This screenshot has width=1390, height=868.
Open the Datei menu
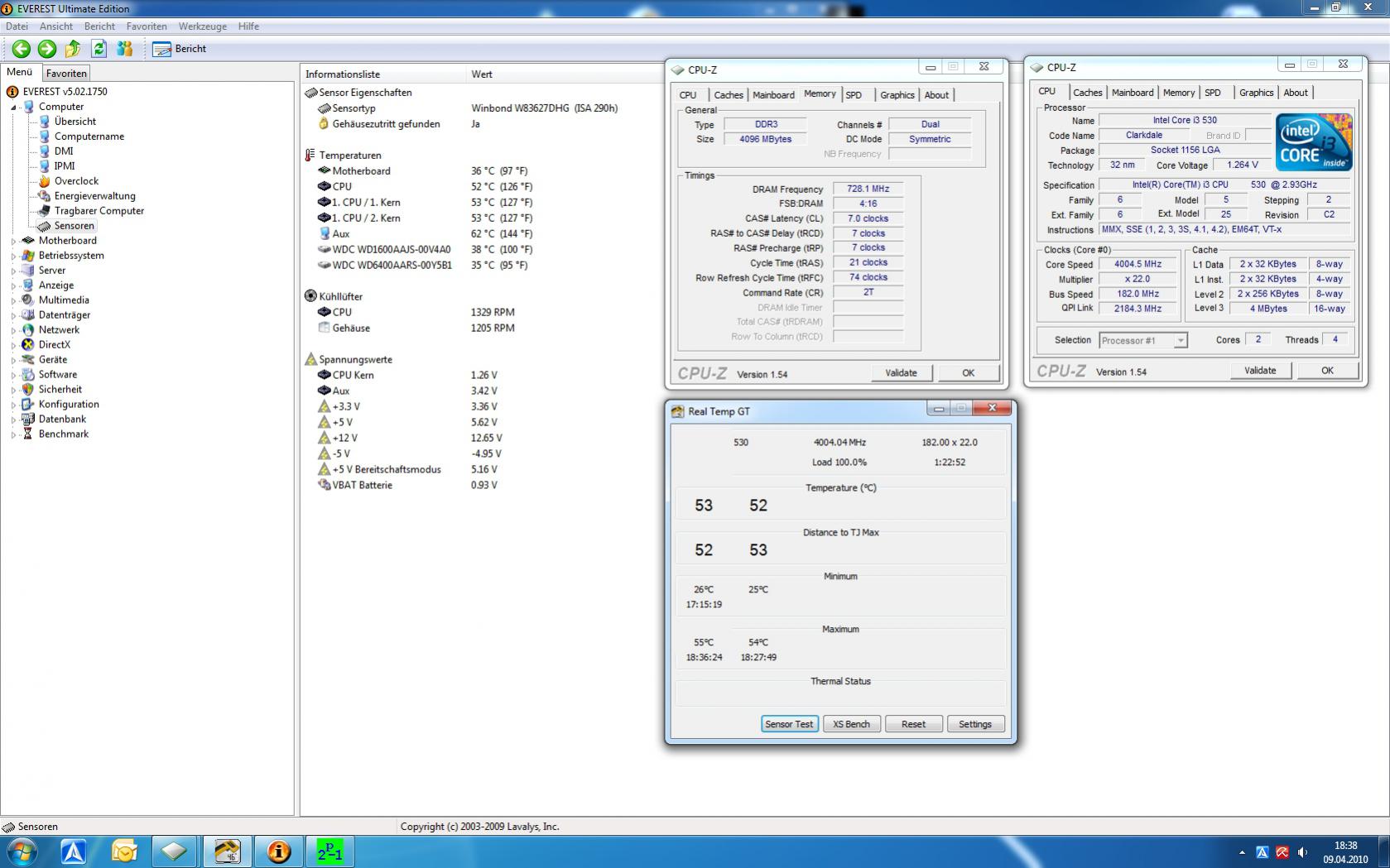(17, 26)
